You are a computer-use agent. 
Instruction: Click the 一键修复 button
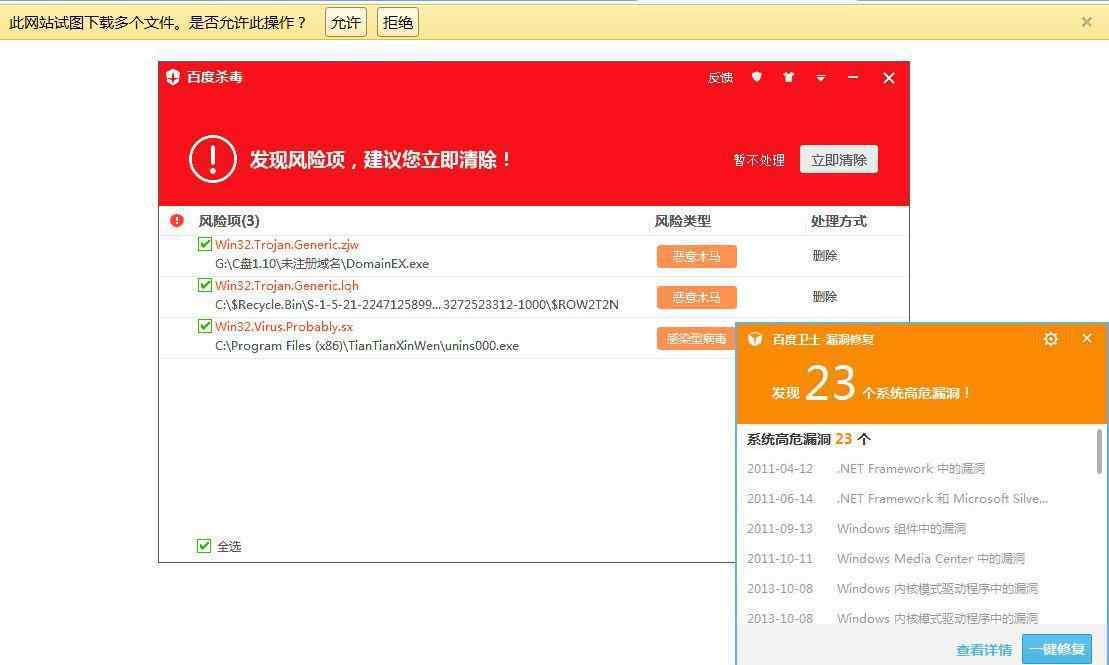pyautogui.click(x=1057, y=649)
